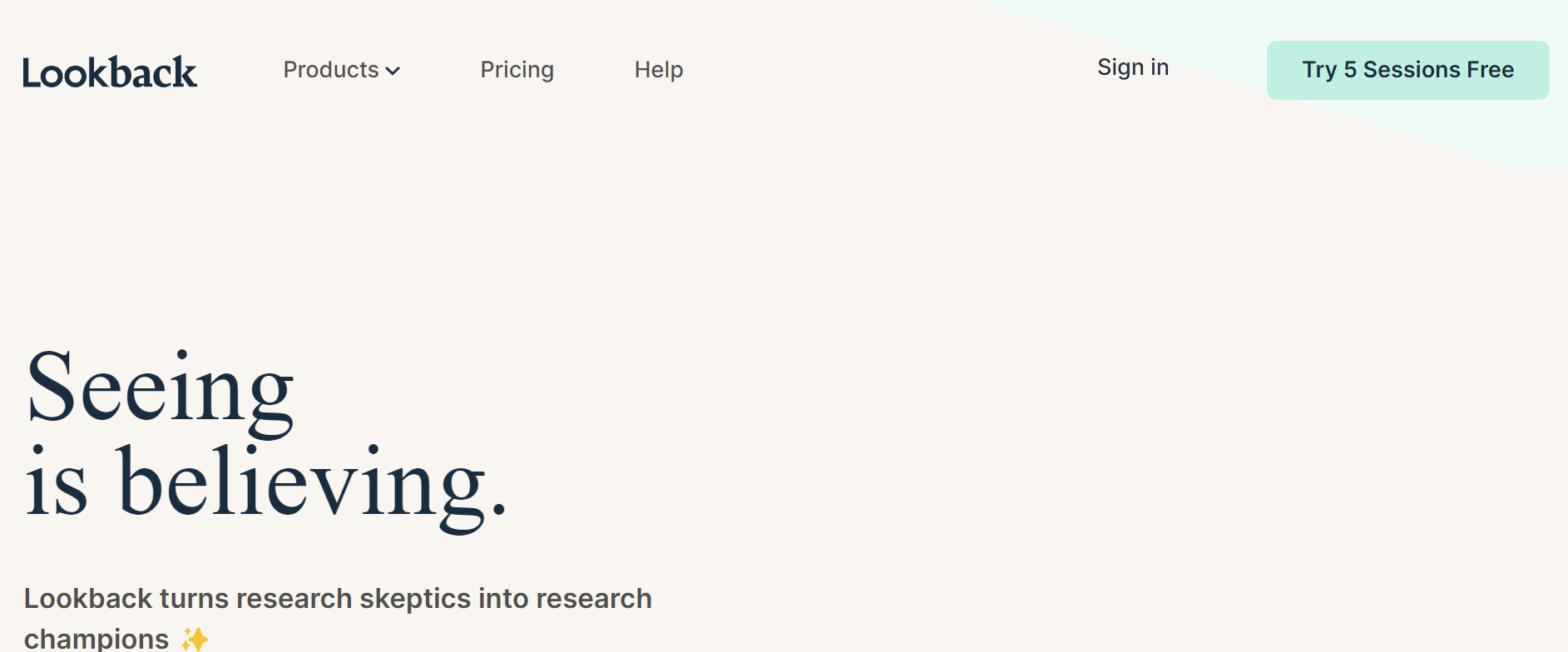The width and height of the screenshot is (1568, 652).
Task: Go to the Pricing page
Action: pyautogui.click(x=517, y=70)
